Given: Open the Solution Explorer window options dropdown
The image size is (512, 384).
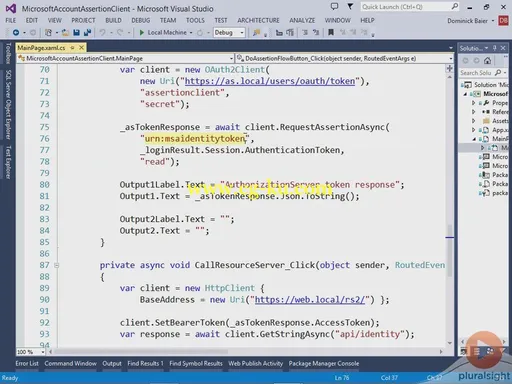Looking at the screenshot, I should [486, 48].
